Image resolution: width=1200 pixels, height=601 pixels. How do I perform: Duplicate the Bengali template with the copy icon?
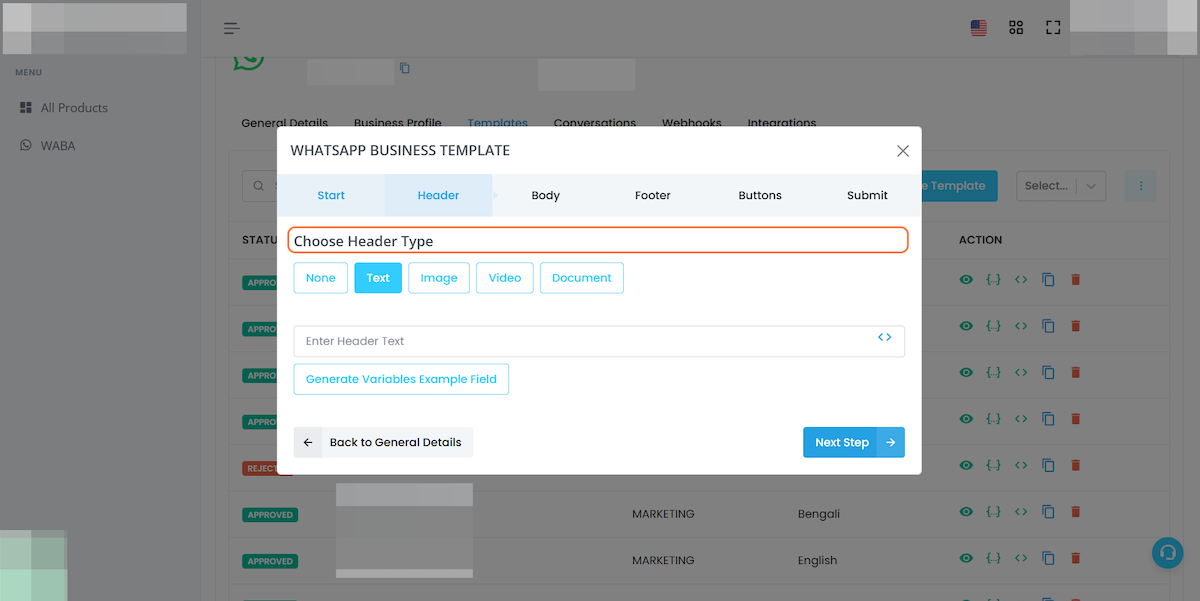1048,512
